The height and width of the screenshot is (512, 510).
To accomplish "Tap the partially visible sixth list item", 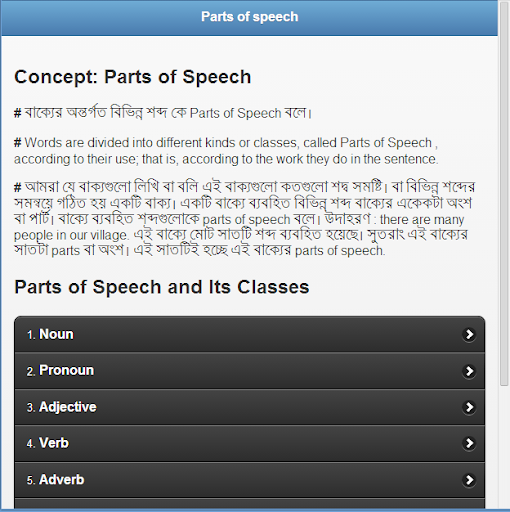I will click(x=250, y=503).
